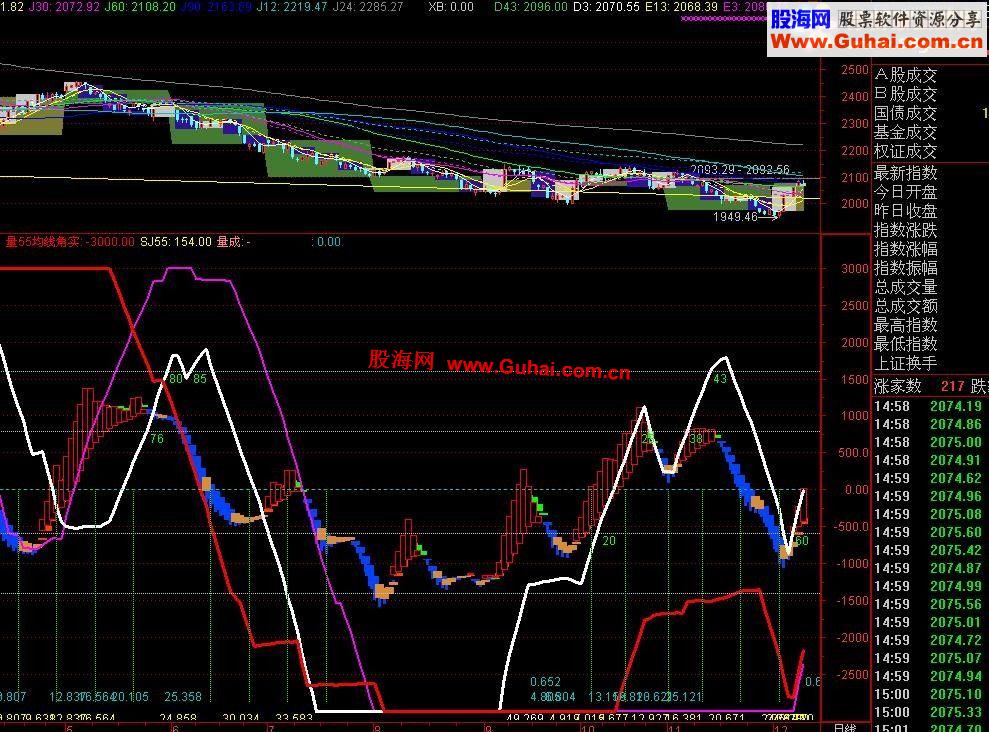Click the -2000 indicator axis label
The width and height of the screenshot is (989, 732).
point(852,637)
